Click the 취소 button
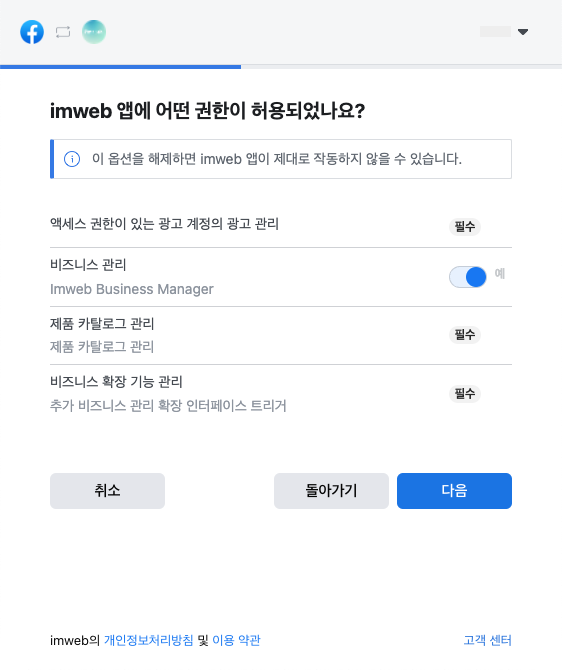Image resolution: width=562 pixels, height=670 pixels. click(107, 491)
